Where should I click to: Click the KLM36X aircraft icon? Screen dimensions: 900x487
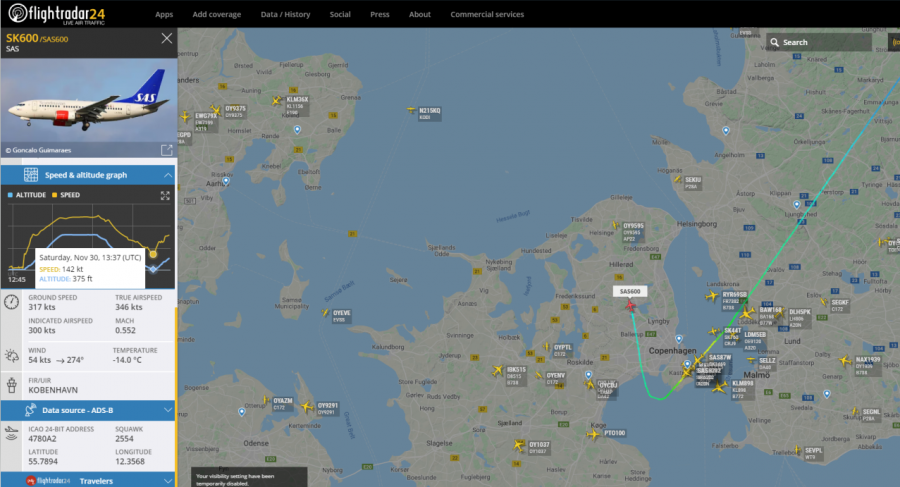point(277,101)
